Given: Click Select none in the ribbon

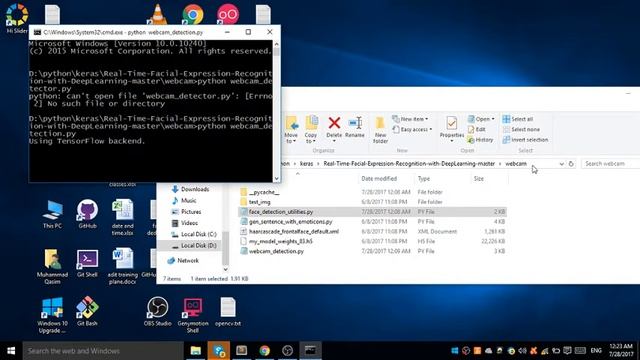Looking at the screenshot, I should [x=521, y=129].
